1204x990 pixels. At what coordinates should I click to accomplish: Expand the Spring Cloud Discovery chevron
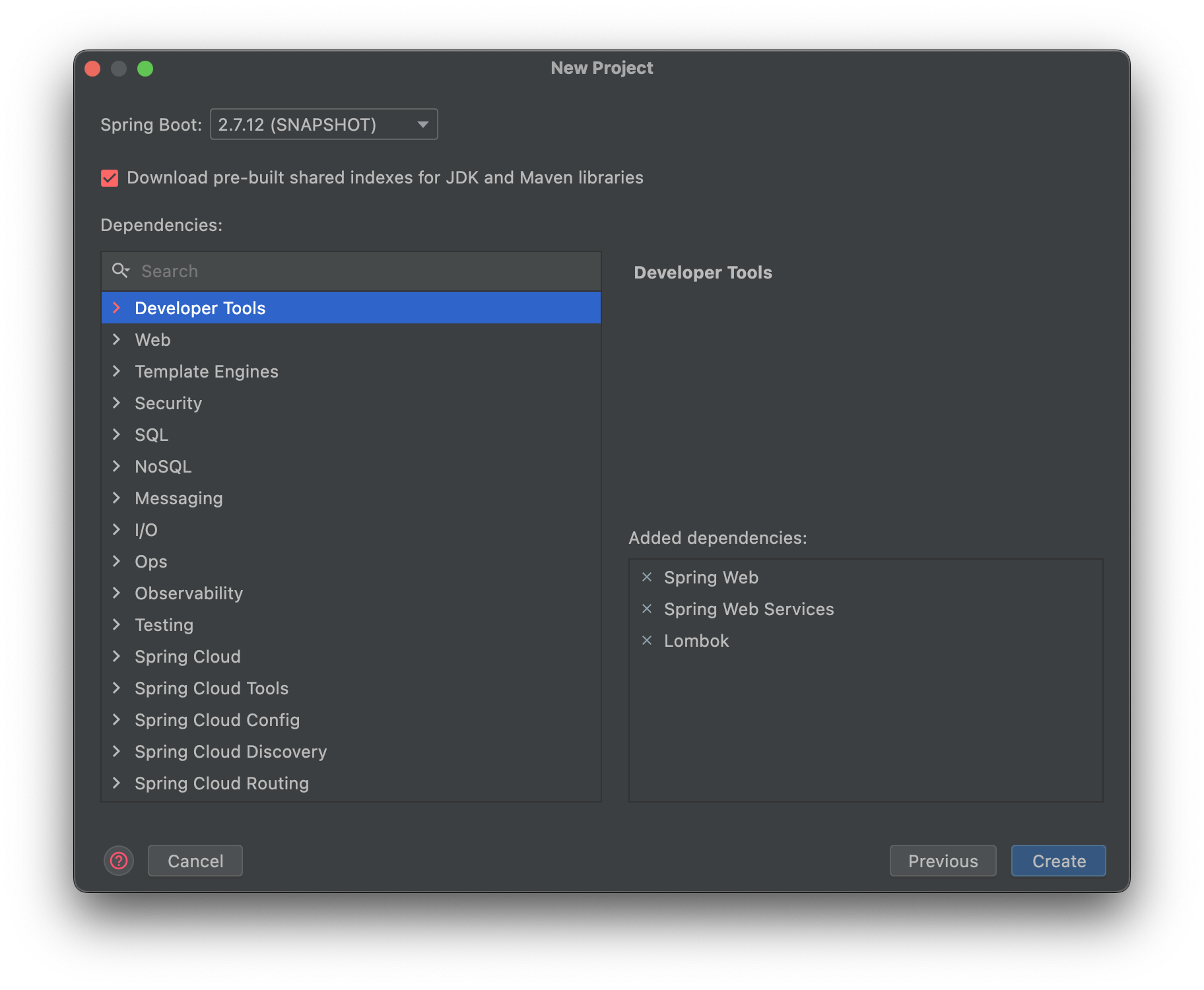tap(117, 751)
